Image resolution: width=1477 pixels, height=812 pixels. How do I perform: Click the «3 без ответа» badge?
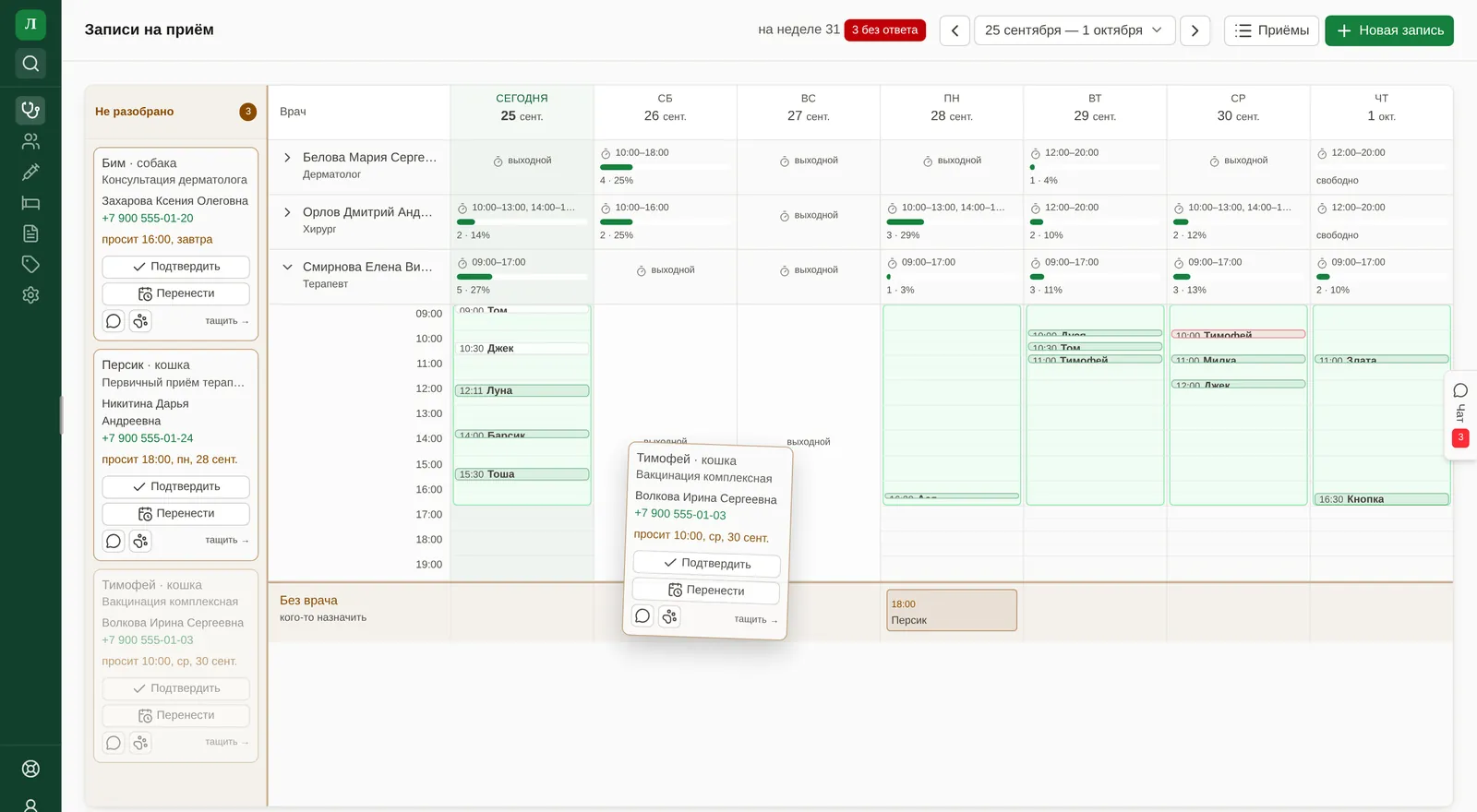pyautogui.click(x=884, y=30)
